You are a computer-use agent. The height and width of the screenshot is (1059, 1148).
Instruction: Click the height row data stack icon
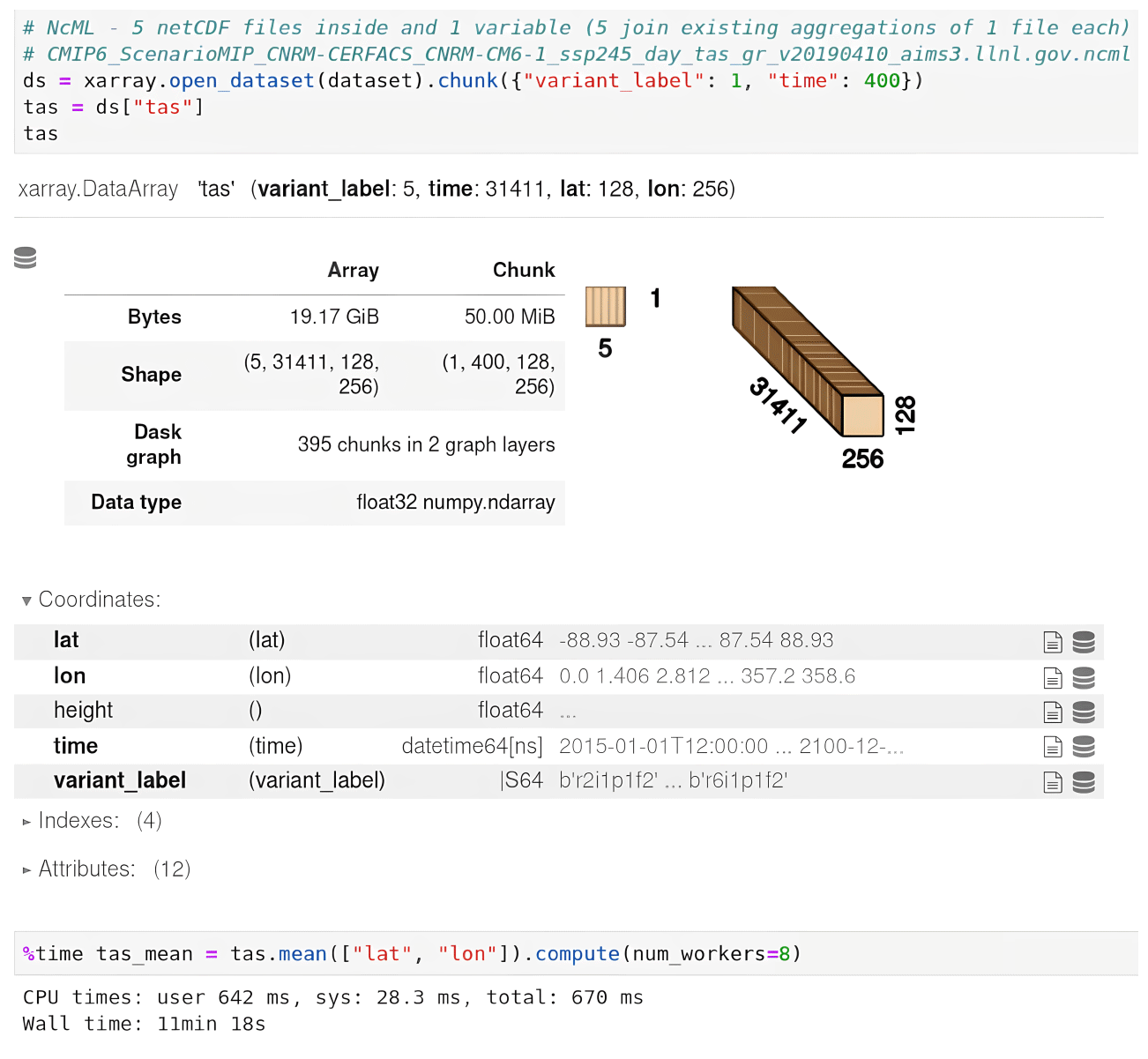tap(1084, 712)
